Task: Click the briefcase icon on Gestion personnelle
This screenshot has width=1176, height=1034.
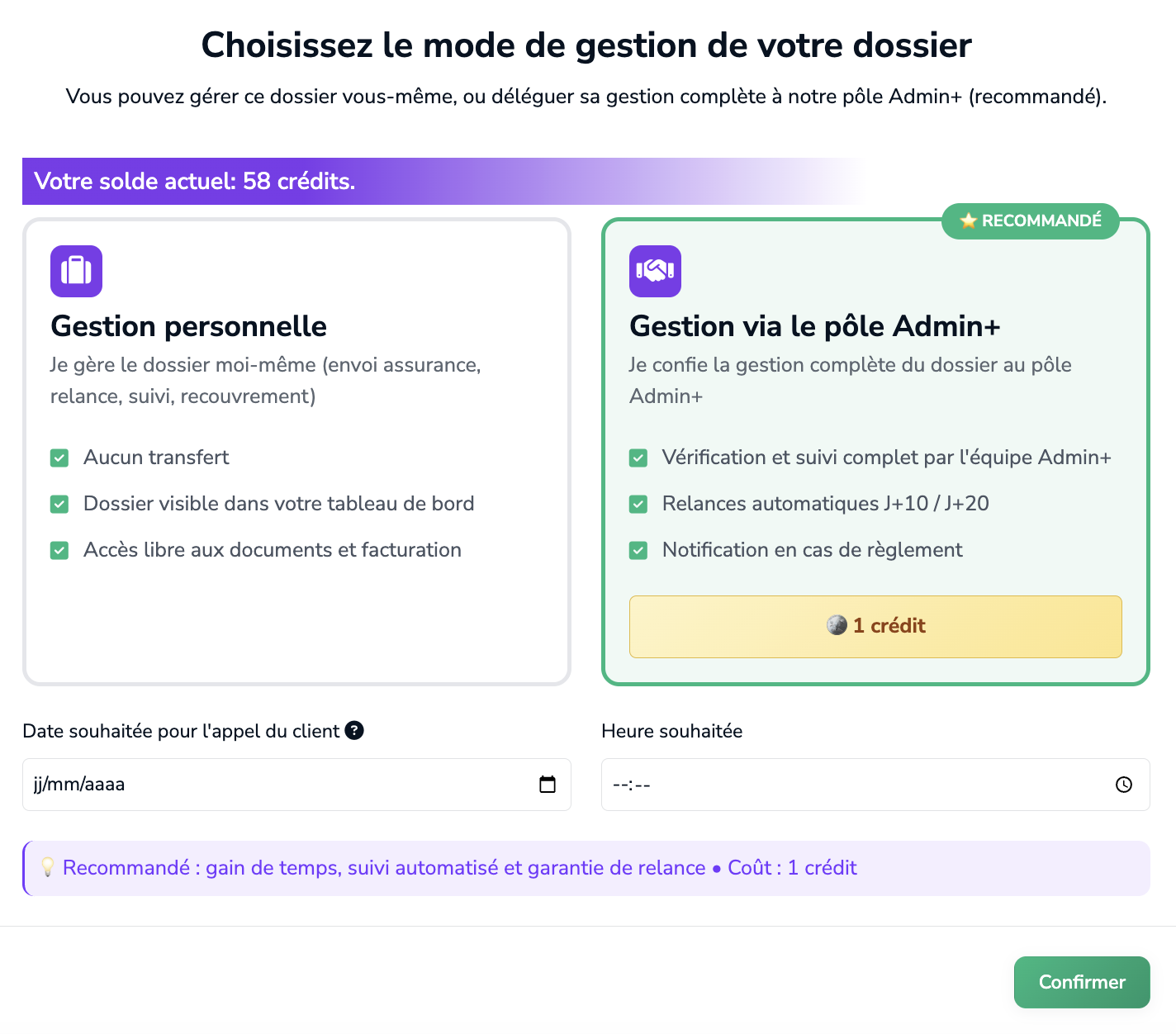Action: [x=76, y=271]
